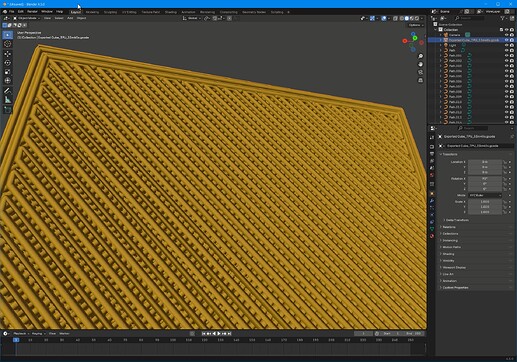Open the Tool properties tab

pyautogui.click(x=432, y=138)
